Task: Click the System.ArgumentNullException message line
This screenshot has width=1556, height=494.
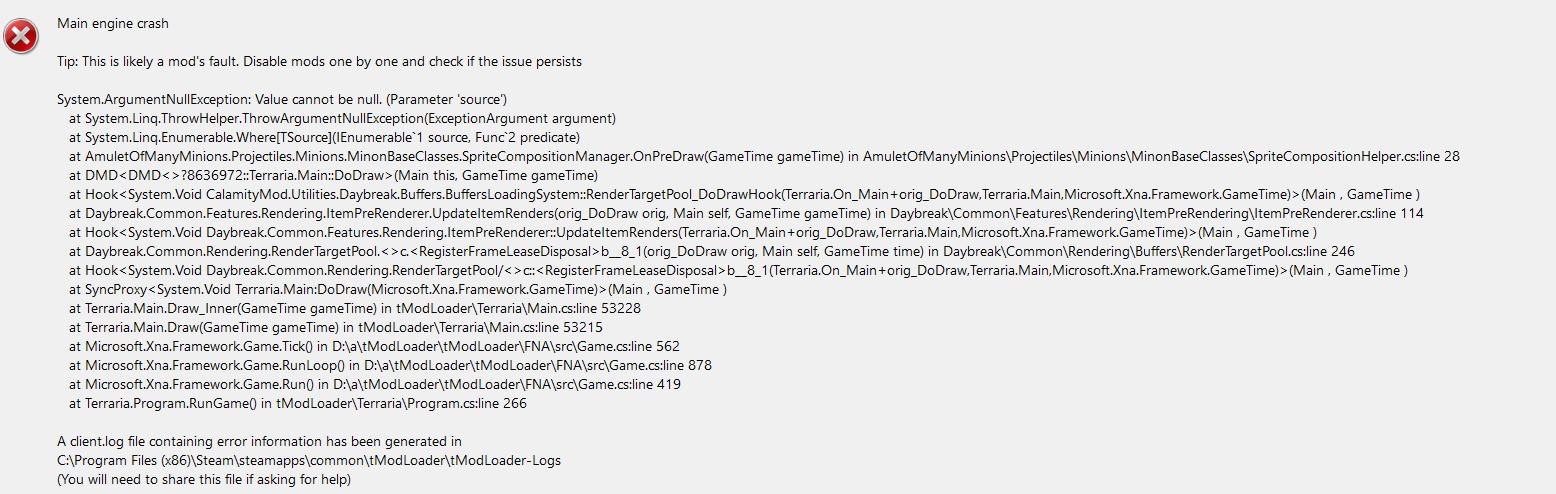Action: pos(282,100)
